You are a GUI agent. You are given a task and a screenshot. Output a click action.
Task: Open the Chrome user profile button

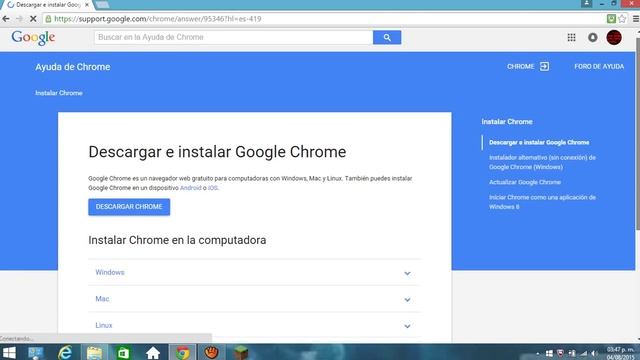click(587, 3)
